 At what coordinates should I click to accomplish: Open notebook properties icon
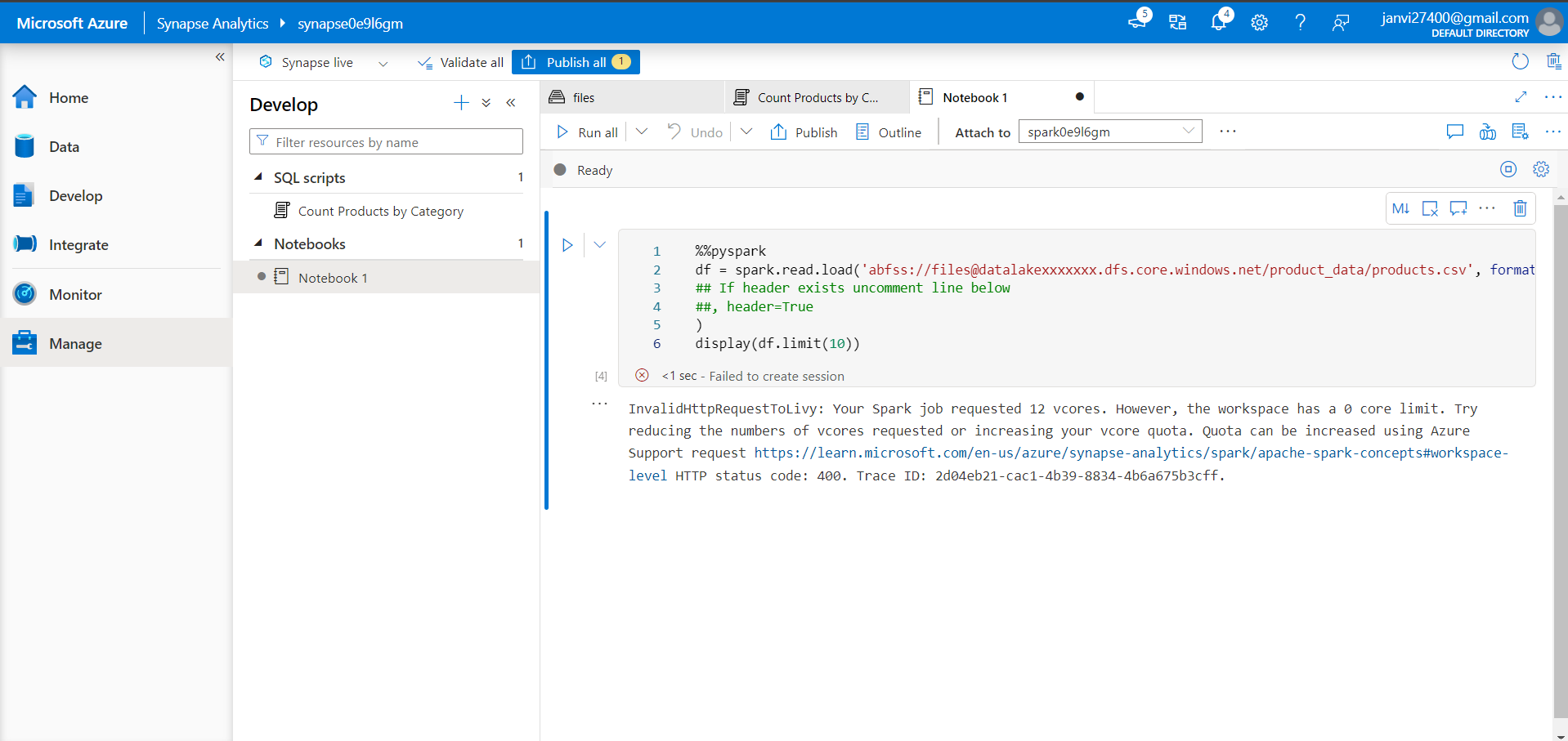[x=1520, y=132]
